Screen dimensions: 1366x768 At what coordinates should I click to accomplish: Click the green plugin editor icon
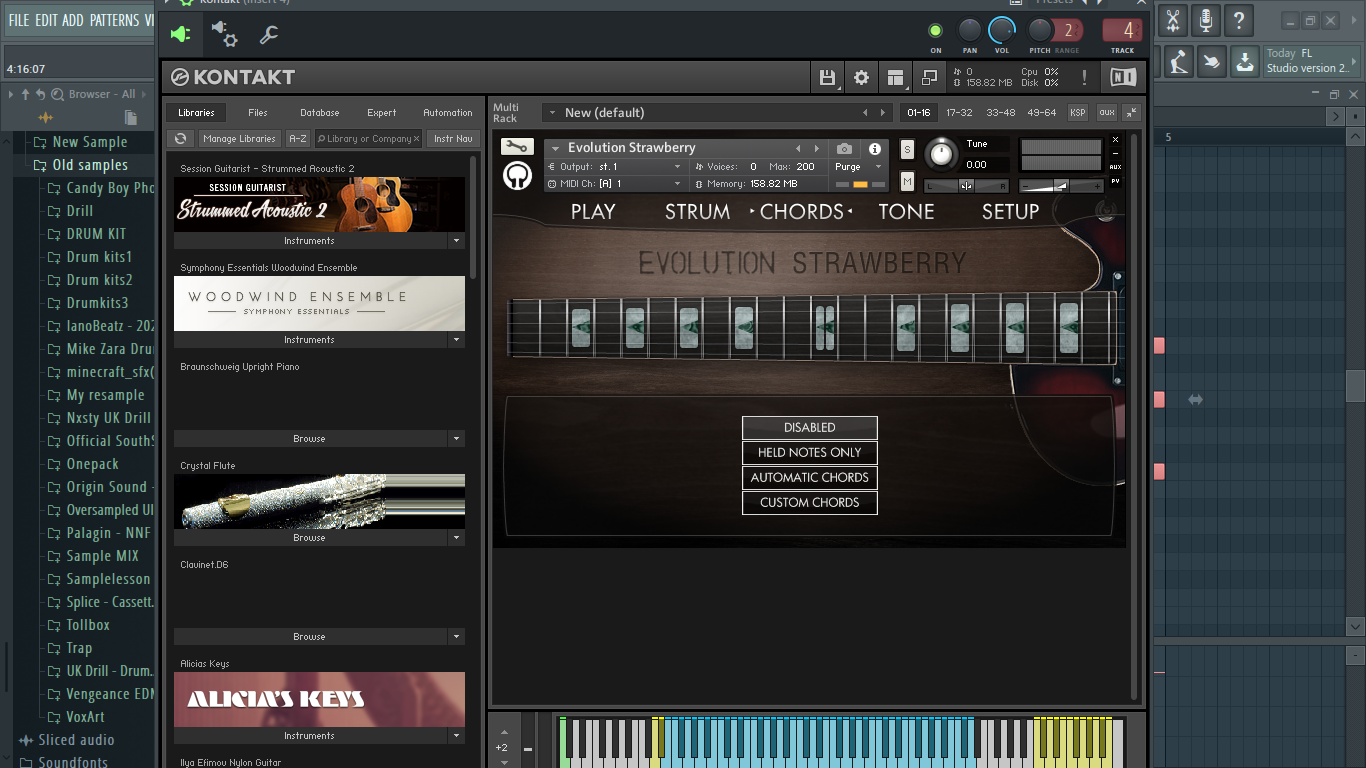tap(180, 35)
